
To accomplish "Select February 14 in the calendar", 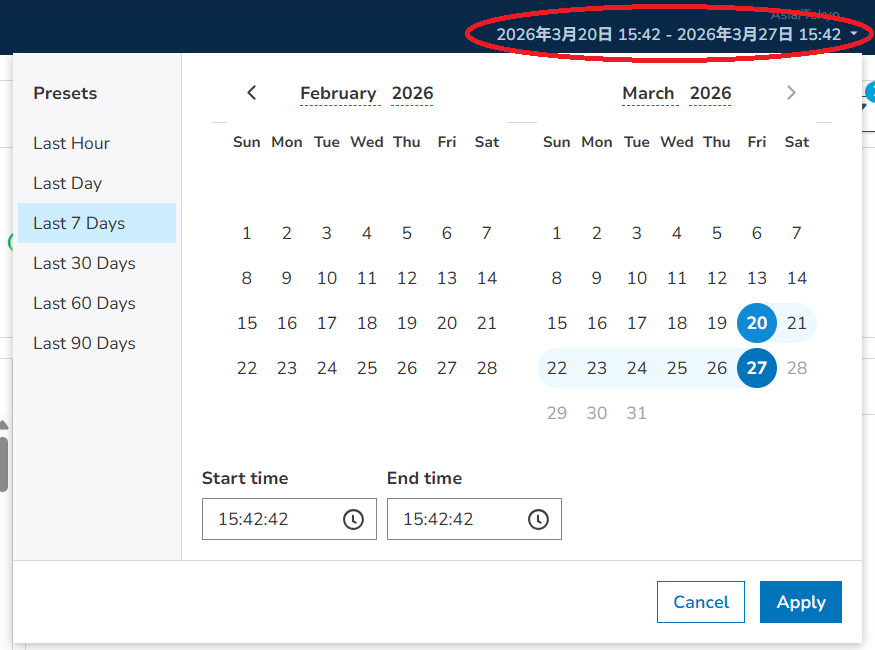I will point(487,278).
